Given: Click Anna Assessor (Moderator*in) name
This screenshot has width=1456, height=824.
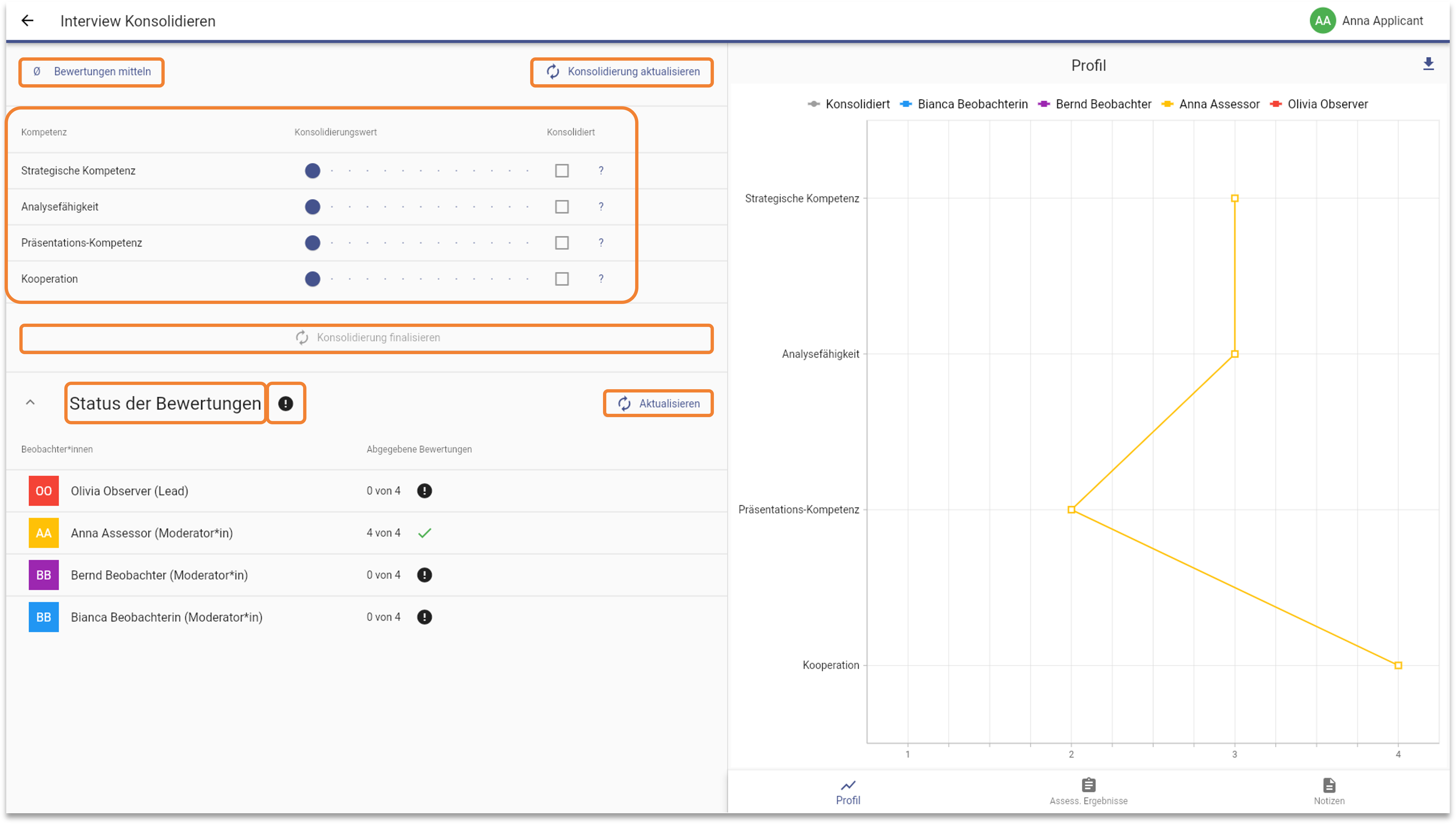Looking at the screenshot, I should [152, 533].
